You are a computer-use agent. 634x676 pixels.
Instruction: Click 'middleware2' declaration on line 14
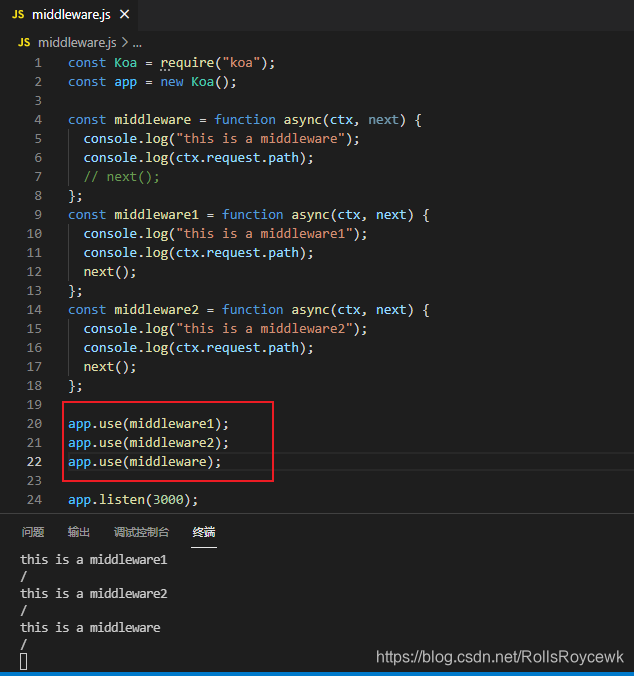tap(156, 310)
